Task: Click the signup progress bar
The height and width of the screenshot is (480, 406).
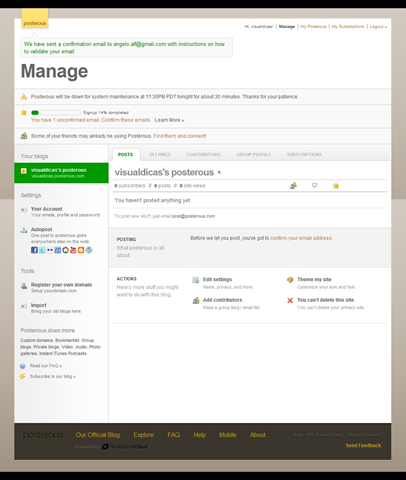Action: (56, 113)
